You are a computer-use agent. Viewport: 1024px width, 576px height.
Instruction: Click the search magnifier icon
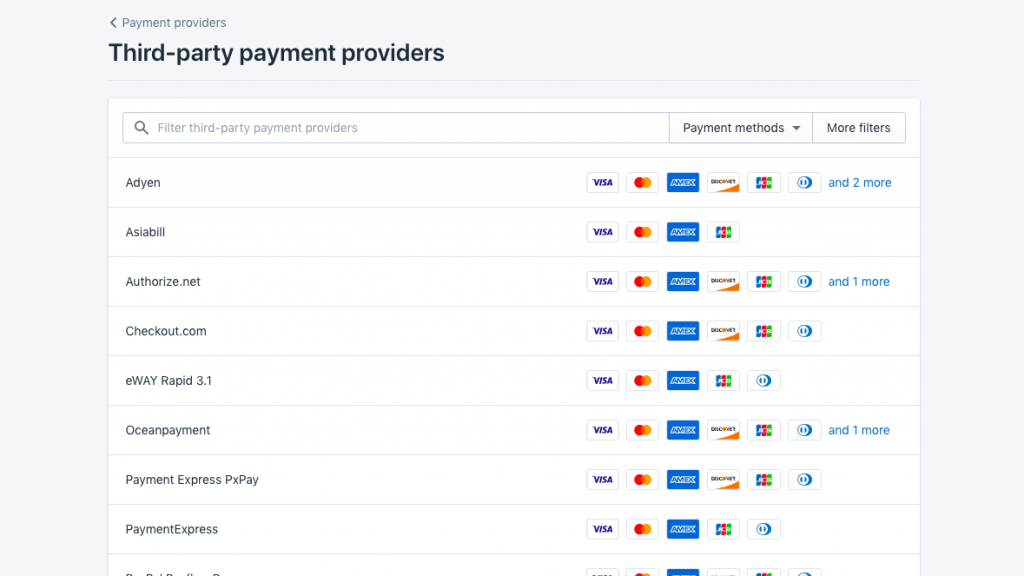pos(141,128)
